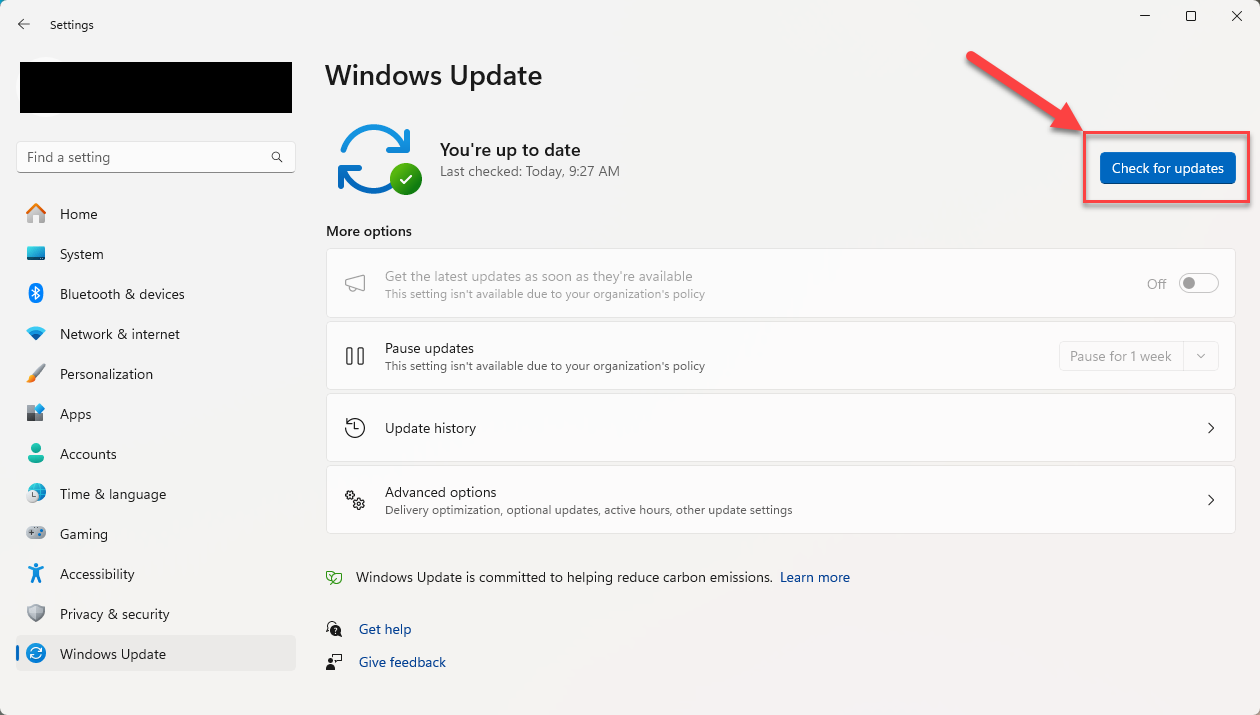Click the Privacy & security shield icon
The image size is (1260, 715).
click(x=36, y=614)
